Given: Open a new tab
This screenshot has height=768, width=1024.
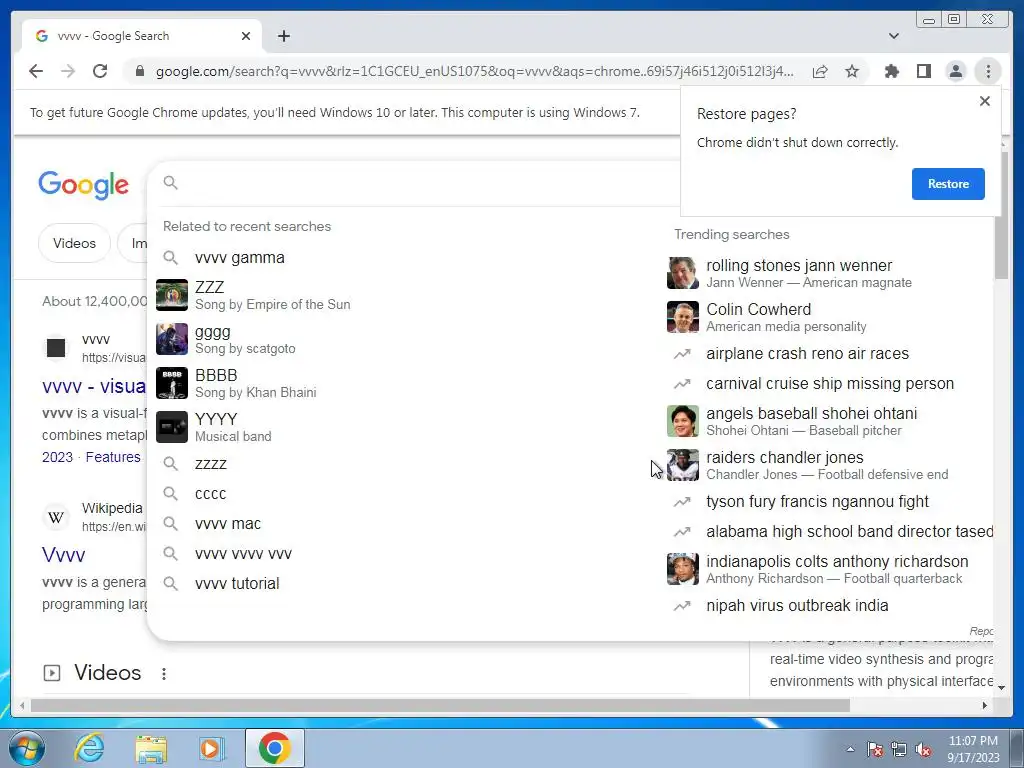Looking at the screenshot, I should pos(283,36).
